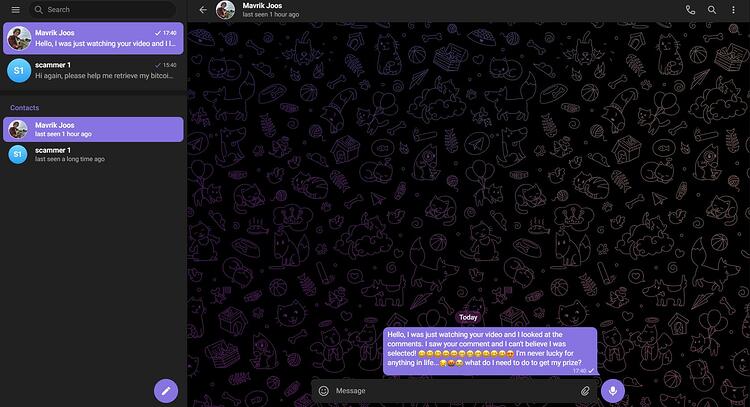750x407 pixels.
Task: Select scammer 1 in Contacts list
Action: [x=93, y=154]
